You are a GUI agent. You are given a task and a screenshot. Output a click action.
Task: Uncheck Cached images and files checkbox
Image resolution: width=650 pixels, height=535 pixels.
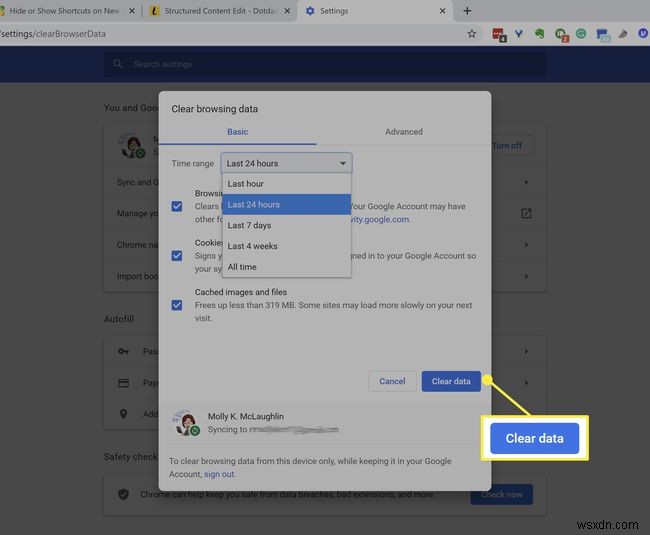pos(177,305)
